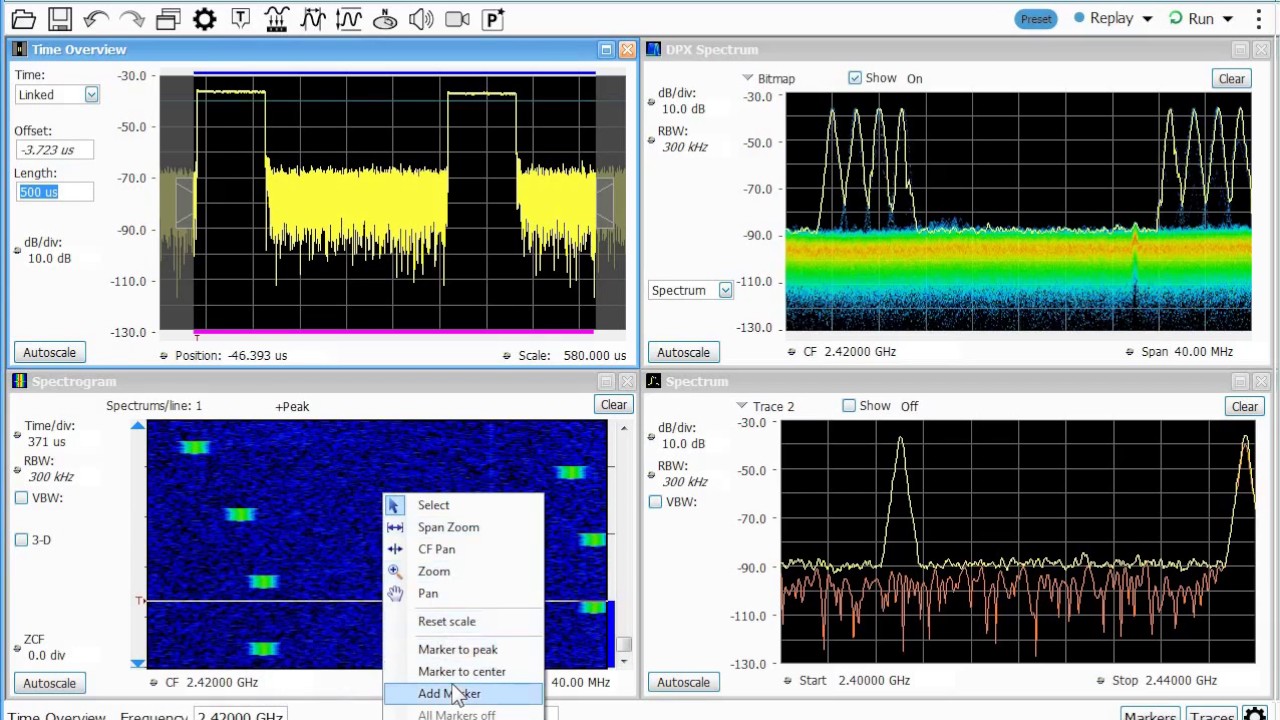Image resolution: width=1280 pixels, height=720 pixels.
Task: Choose Marker to center
Action: point(462,671)
